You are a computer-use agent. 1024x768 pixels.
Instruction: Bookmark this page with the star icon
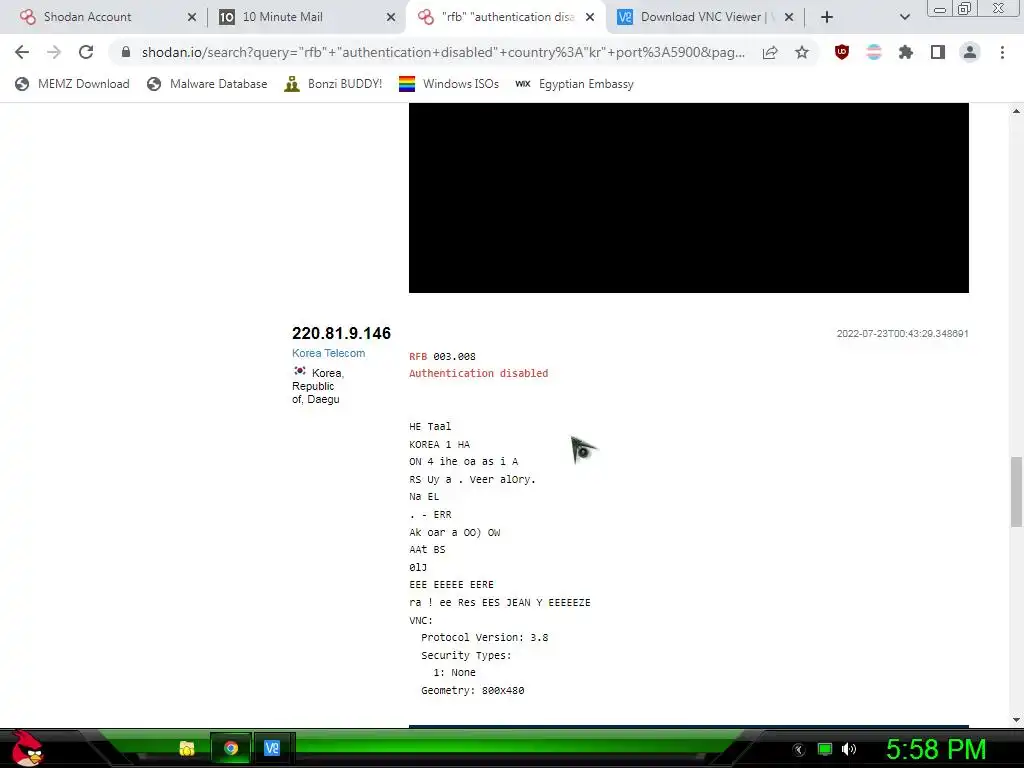click(x=802, y=52)
